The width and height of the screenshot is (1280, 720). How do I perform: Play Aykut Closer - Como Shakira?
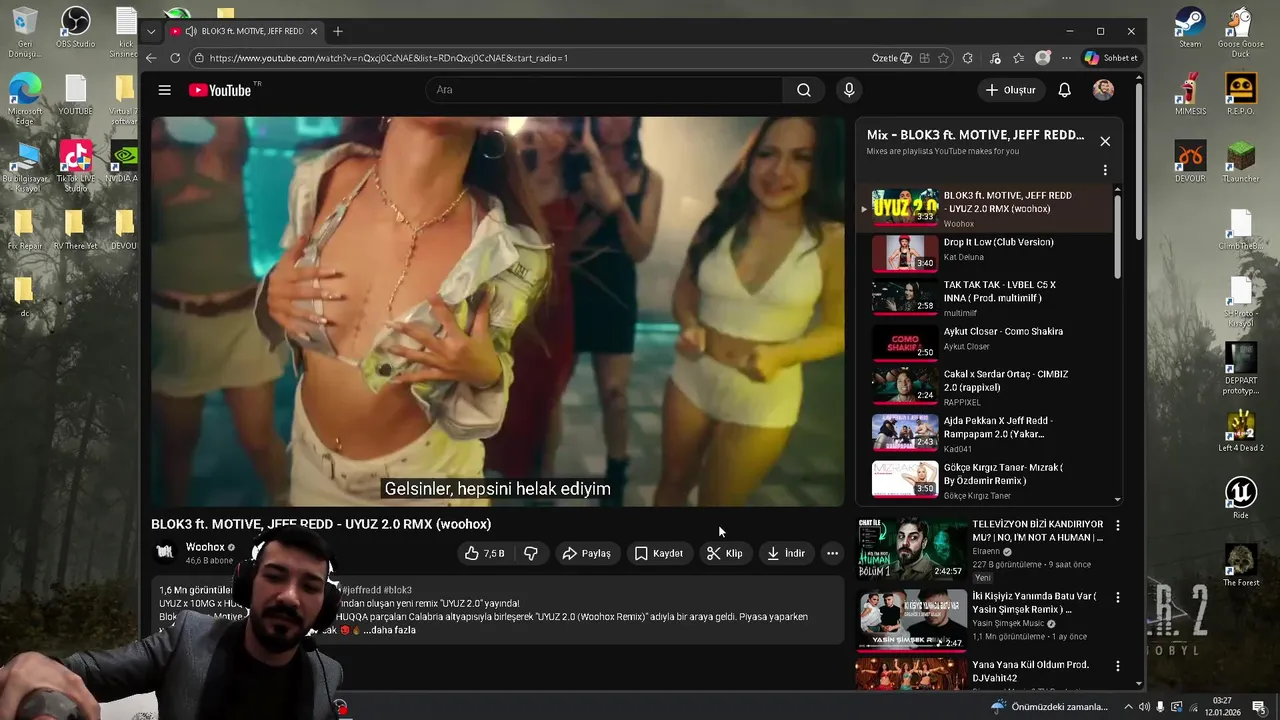pos(985,342)
